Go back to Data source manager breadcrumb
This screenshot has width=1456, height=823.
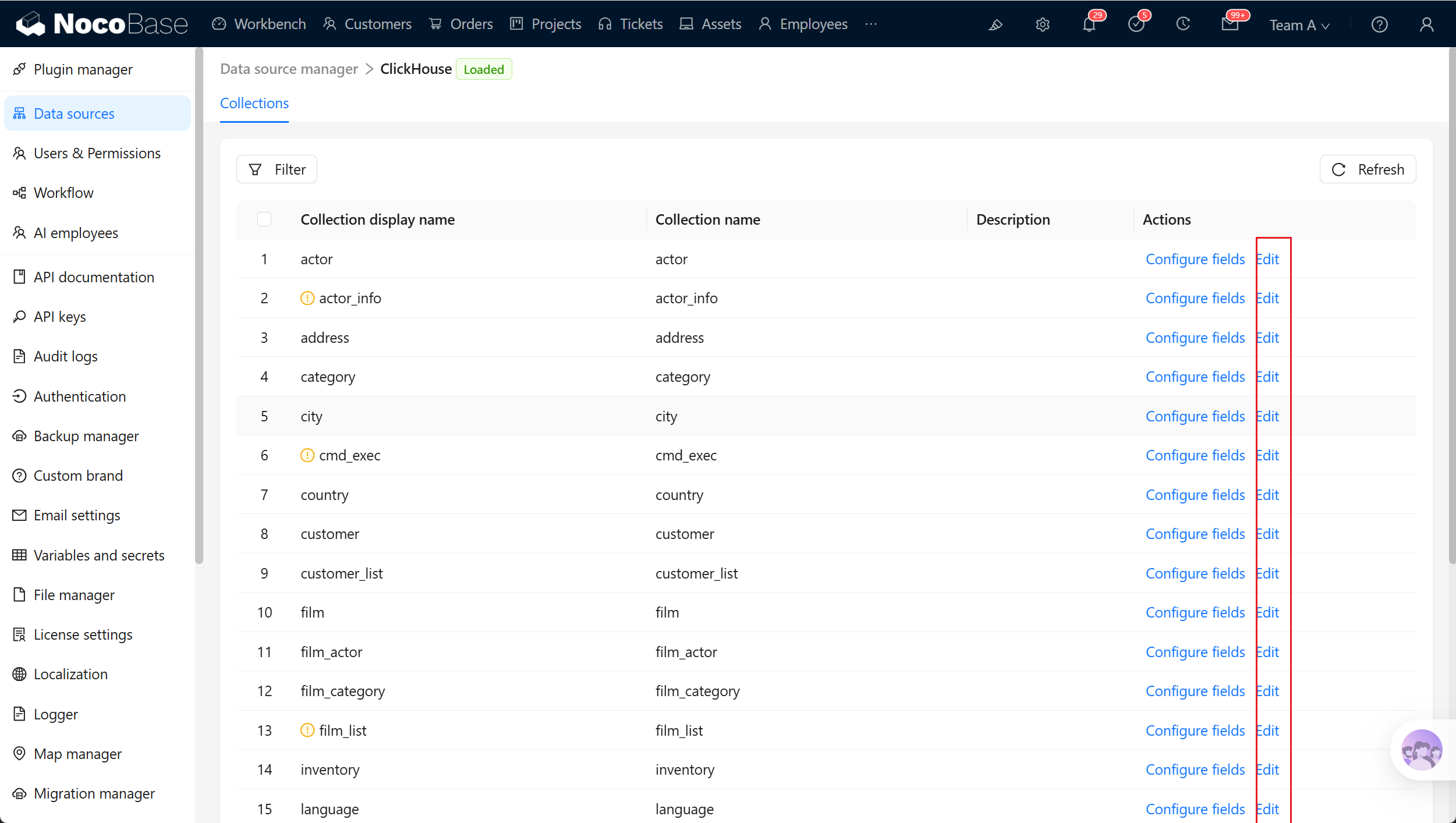[x=289, y=69]
